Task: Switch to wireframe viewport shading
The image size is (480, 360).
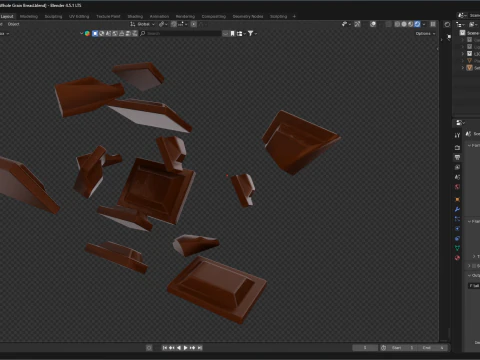Action: click(397, 24)
